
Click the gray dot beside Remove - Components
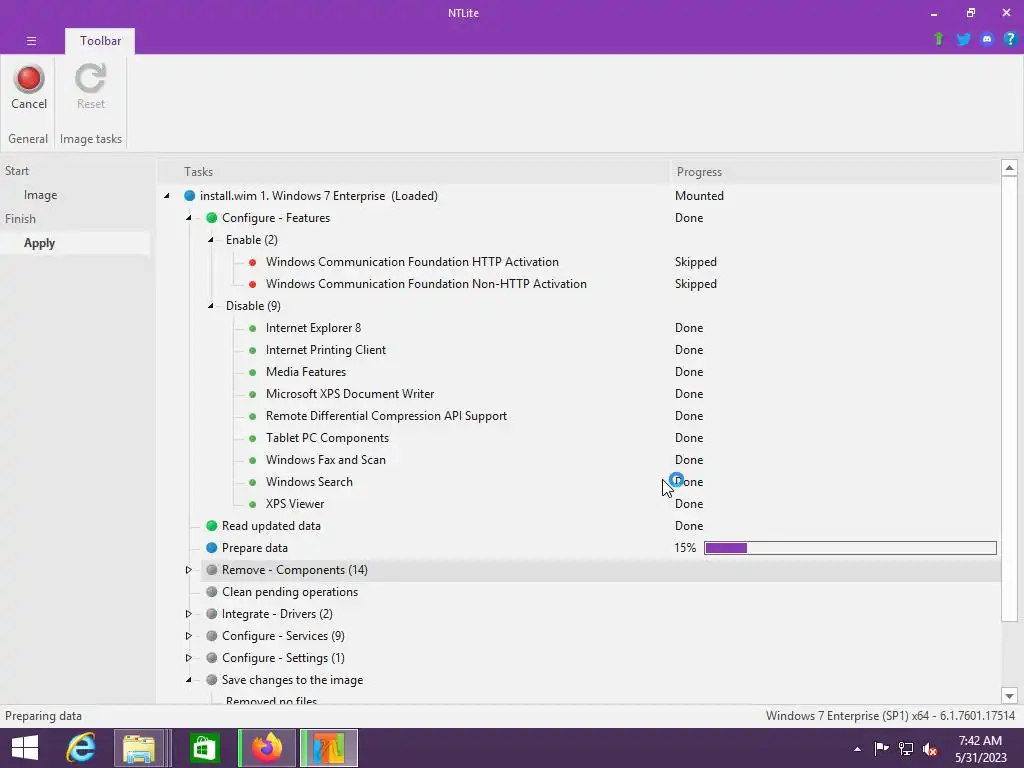[x=212, y=570]
